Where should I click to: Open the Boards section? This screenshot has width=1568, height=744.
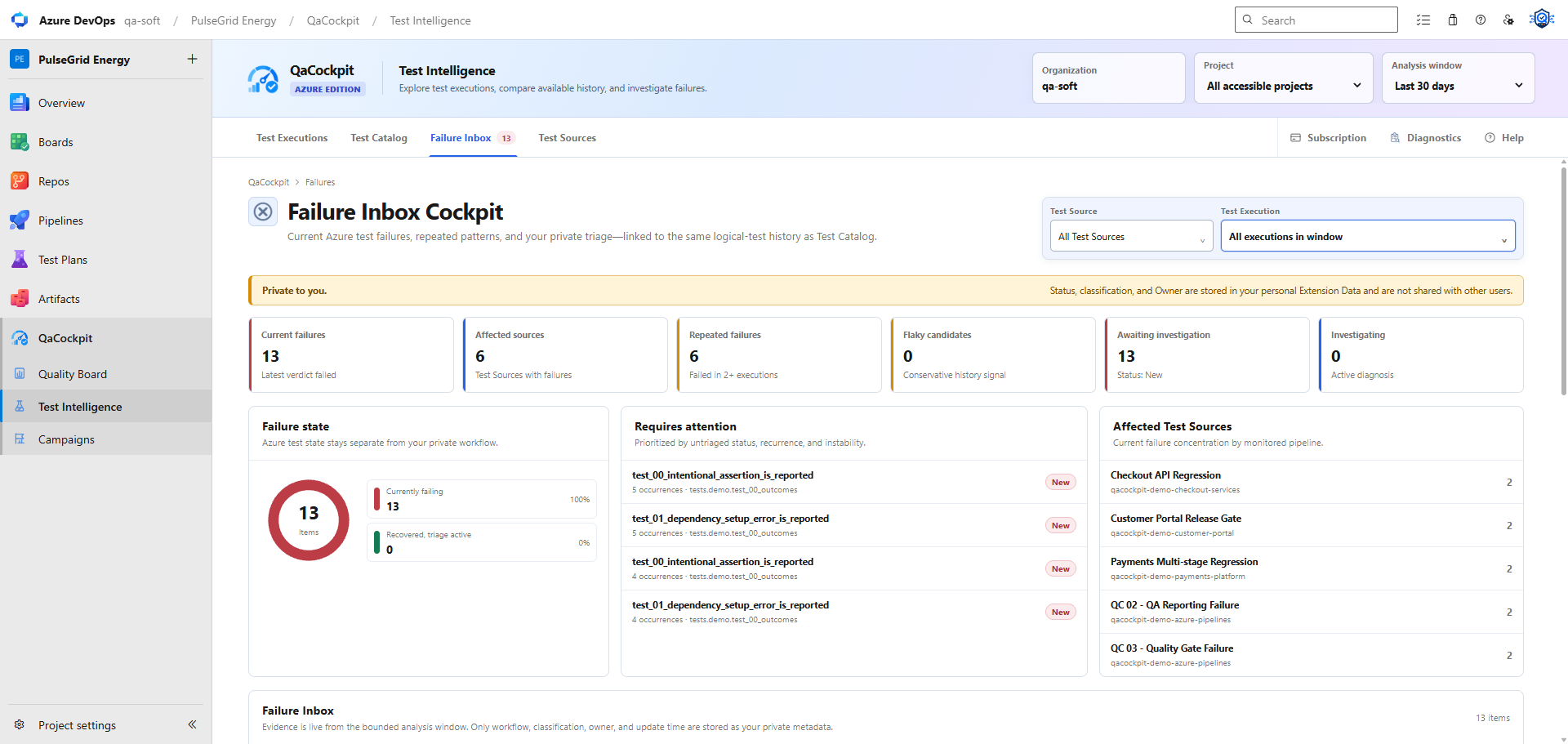(106, 142)
